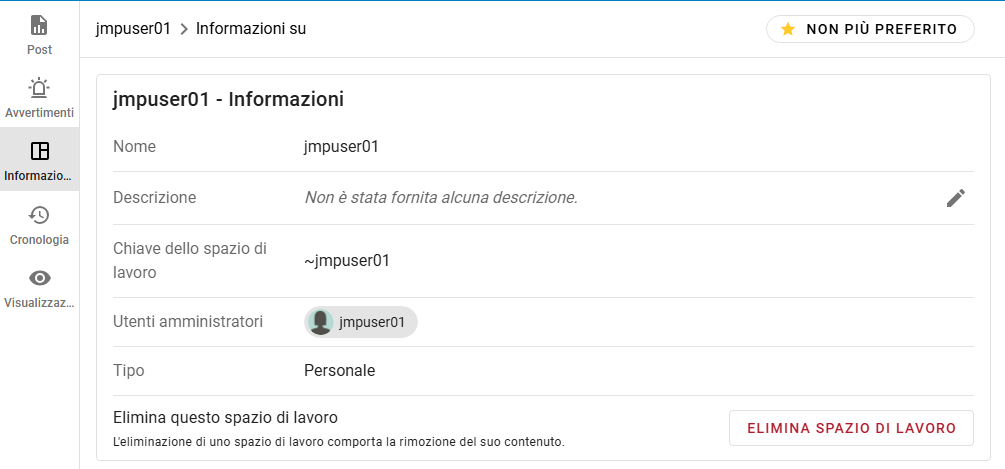Image resolution: width=1005 pixels, height=469 pixels.
Task: Click the yellow star favorite icon
Action: [788, 29]
